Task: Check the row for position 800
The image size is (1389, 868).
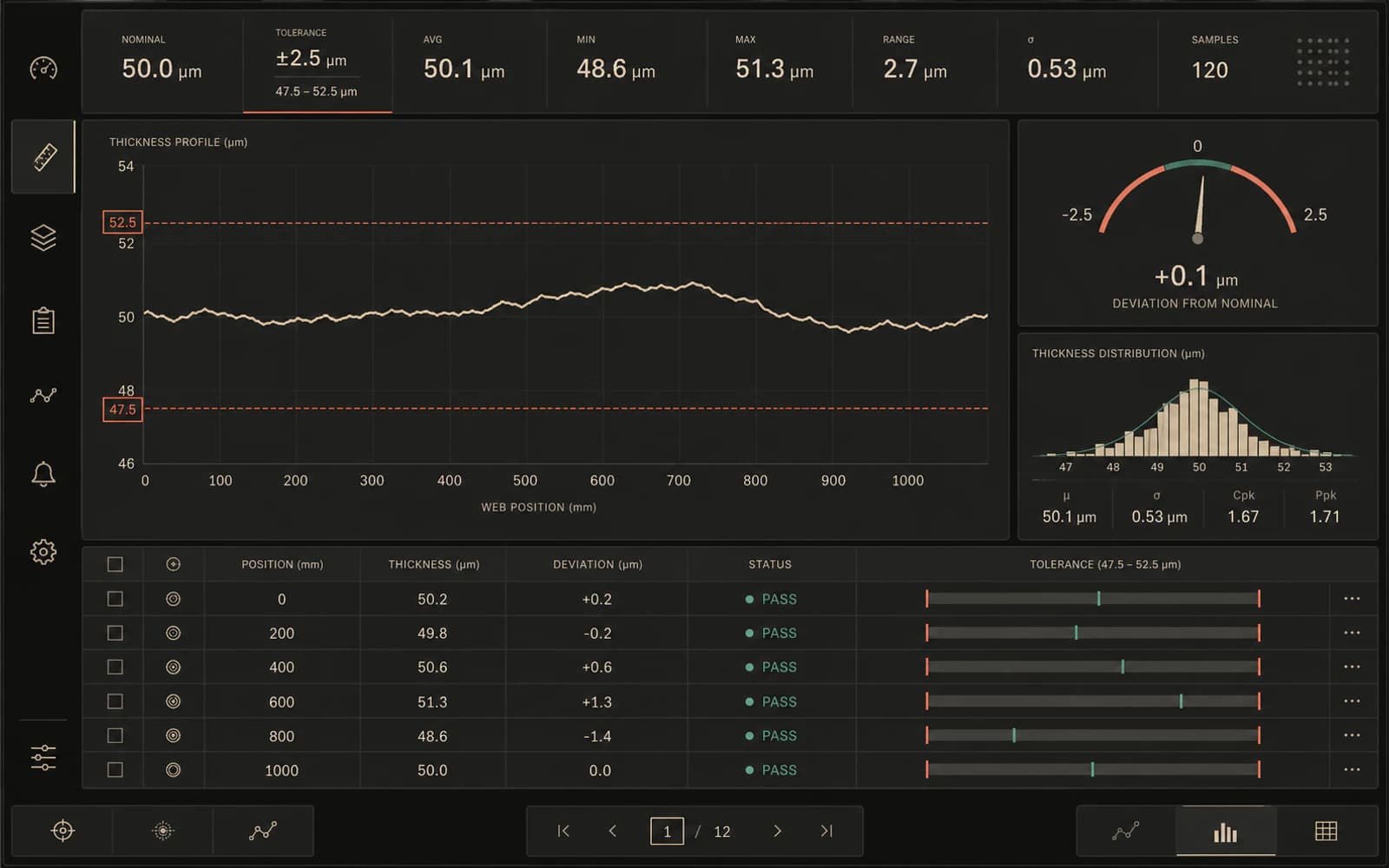Action: [115, 735]
